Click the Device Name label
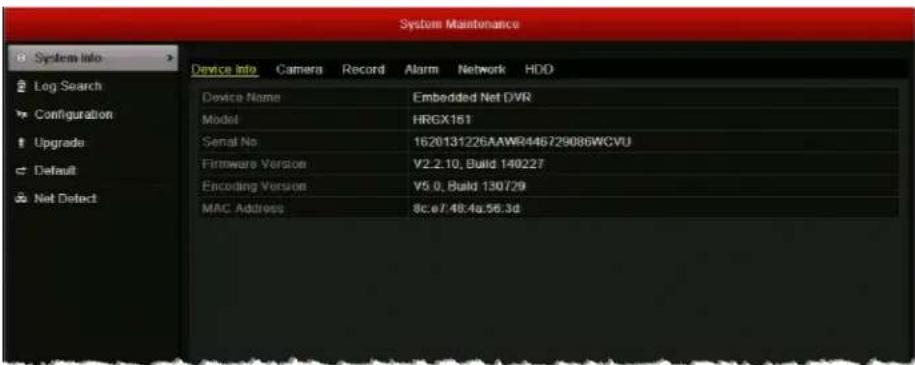The image size is (915, 365). (x=241, y=98)
